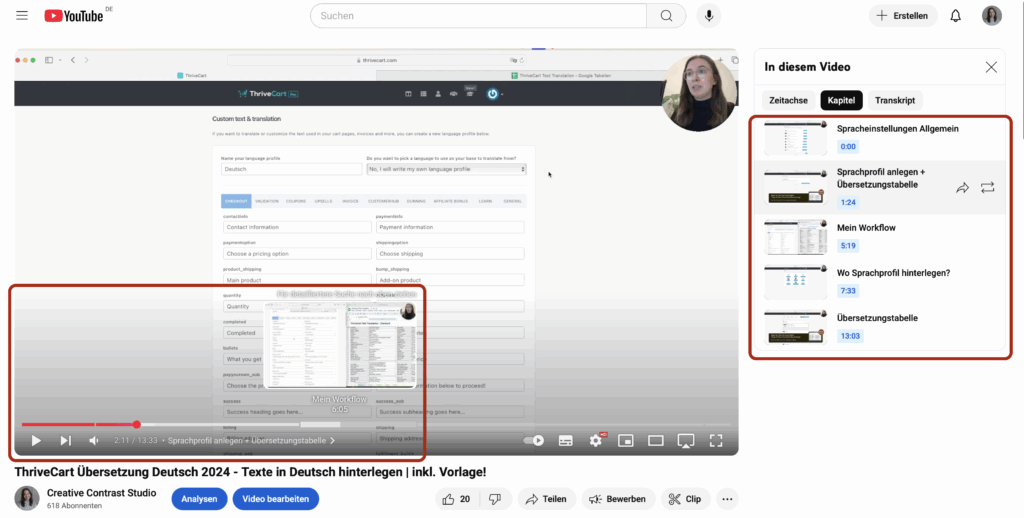The width and height of the screenshot is (1024, 518).
Task: Open thumbnail of 'Sprachprofil anlegen + Übersetzungstabelle' chapter
Action: coord(795,187)
